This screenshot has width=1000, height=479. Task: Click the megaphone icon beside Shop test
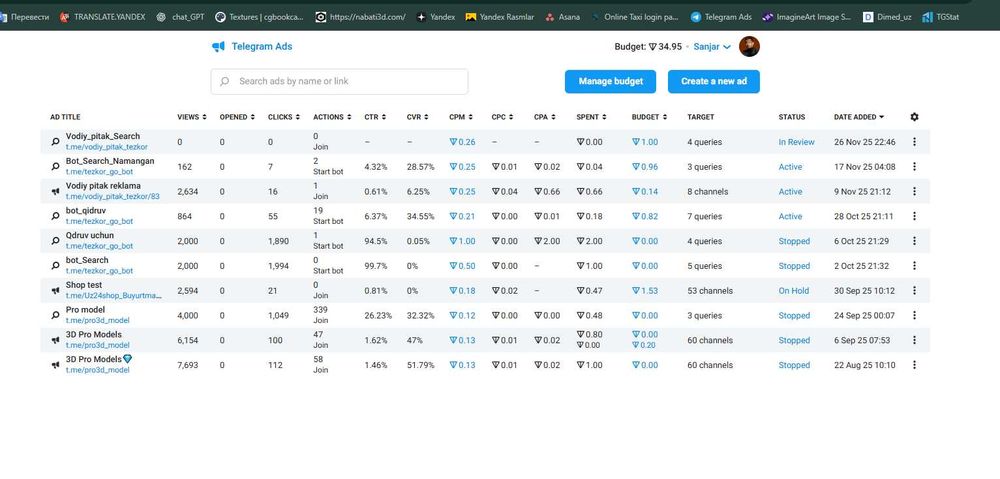55,290
